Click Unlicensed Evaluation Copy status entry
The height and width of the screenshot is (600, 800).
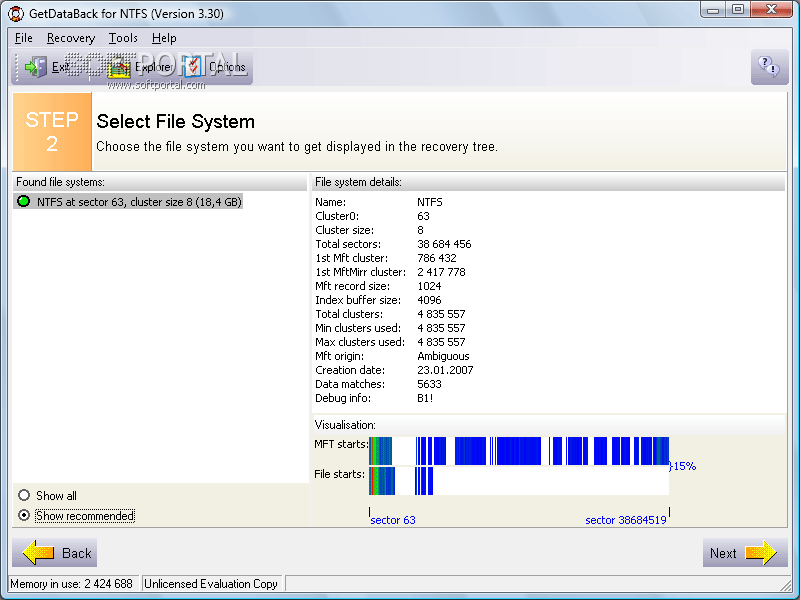click(211, 584)
